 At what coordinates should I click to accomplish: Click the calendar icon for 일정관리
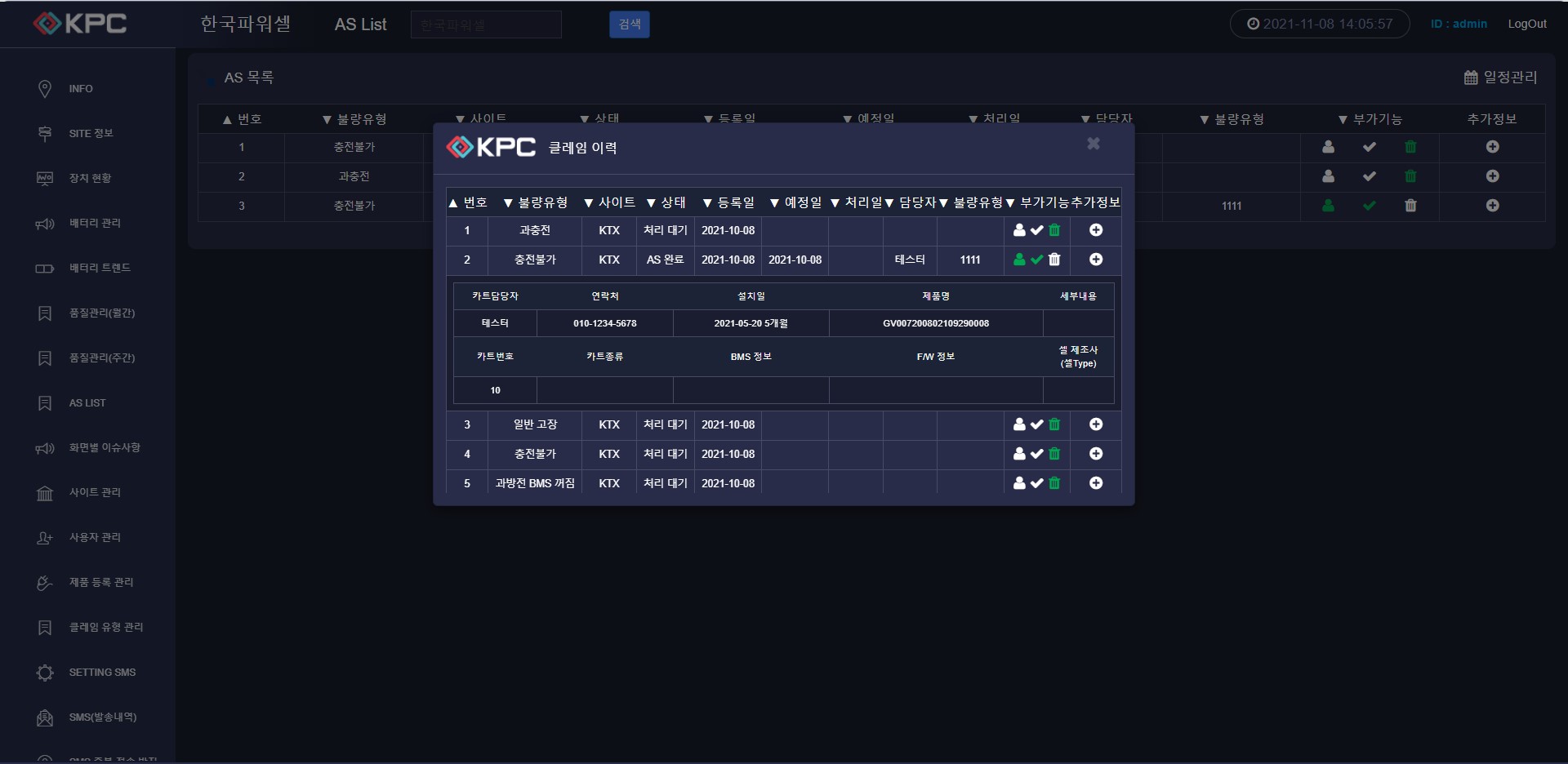click(x=1471, y=78)
